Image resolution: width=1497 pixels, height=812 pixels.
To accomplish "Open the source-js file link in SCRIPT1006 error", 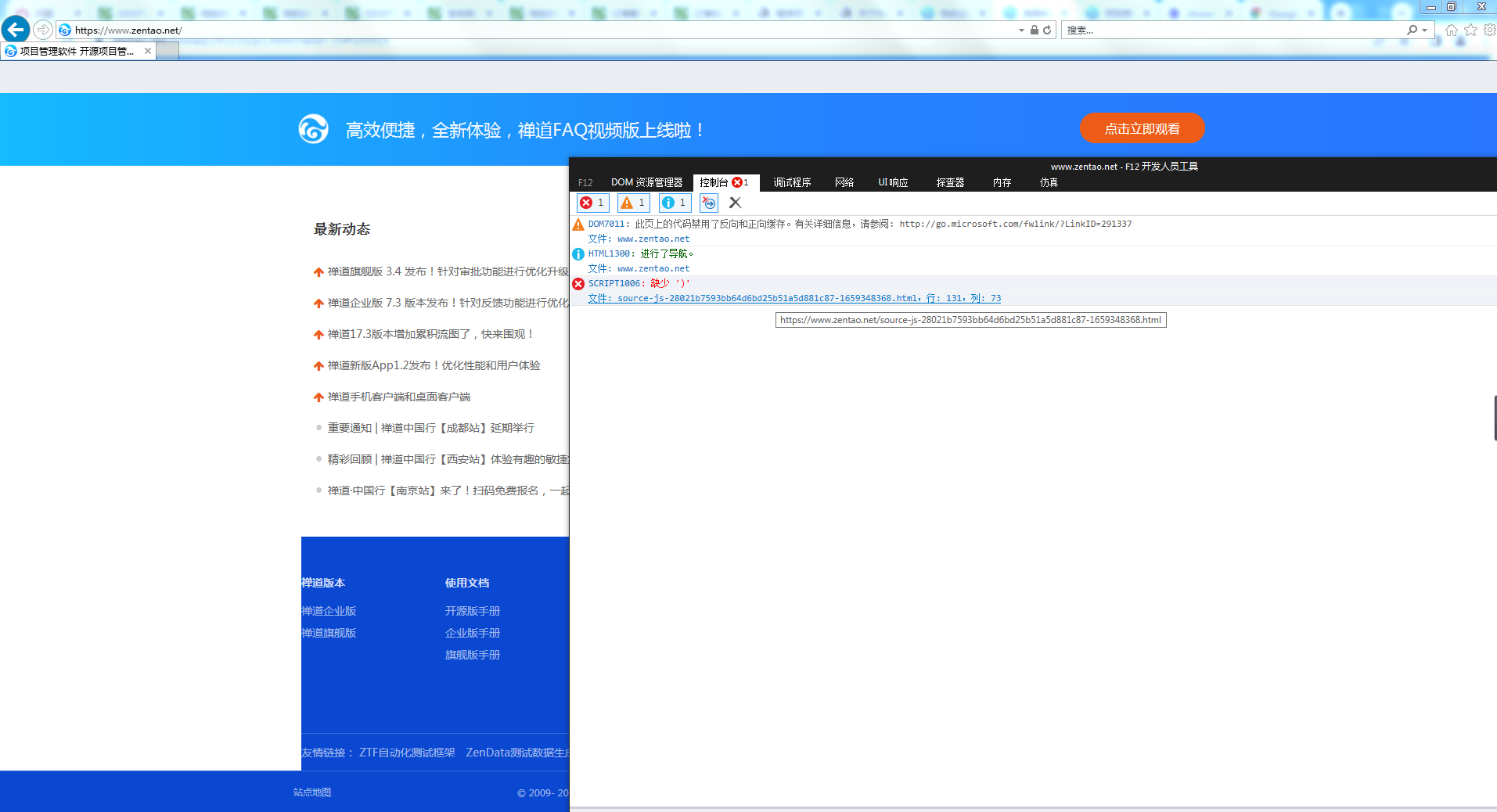I will pyautogui.click(x=767, y=298).
